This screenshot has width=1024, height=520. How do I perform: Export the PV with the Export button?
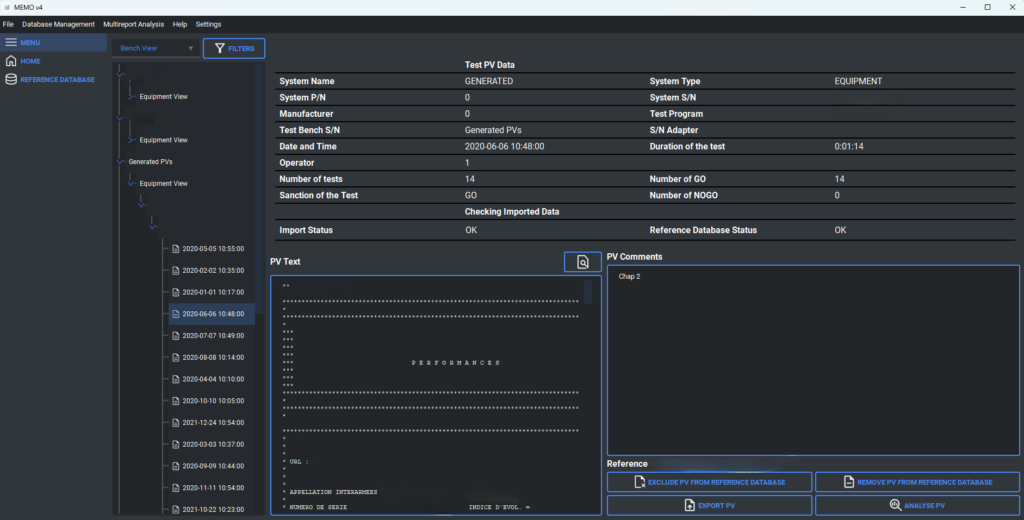pyautogui.click(x=709, y=506)
